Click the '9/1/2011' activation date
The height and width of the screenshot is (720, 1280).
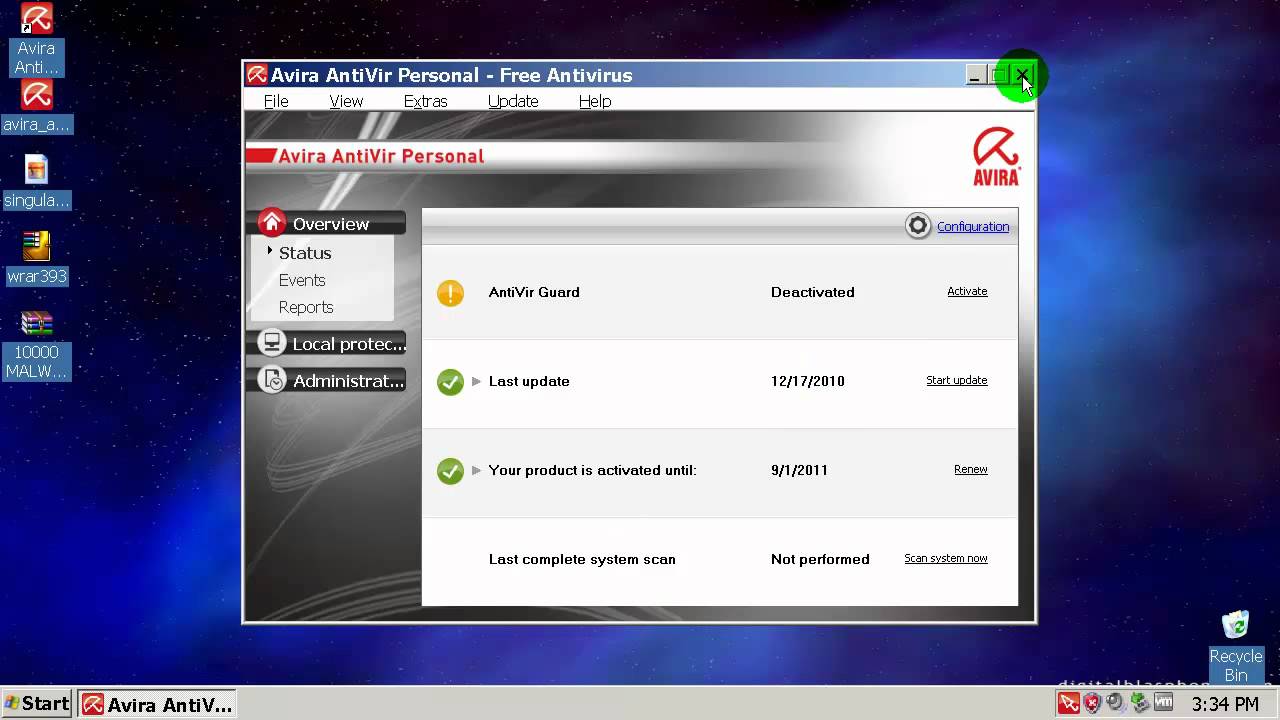pyautogui.click(x=799, y=470)
